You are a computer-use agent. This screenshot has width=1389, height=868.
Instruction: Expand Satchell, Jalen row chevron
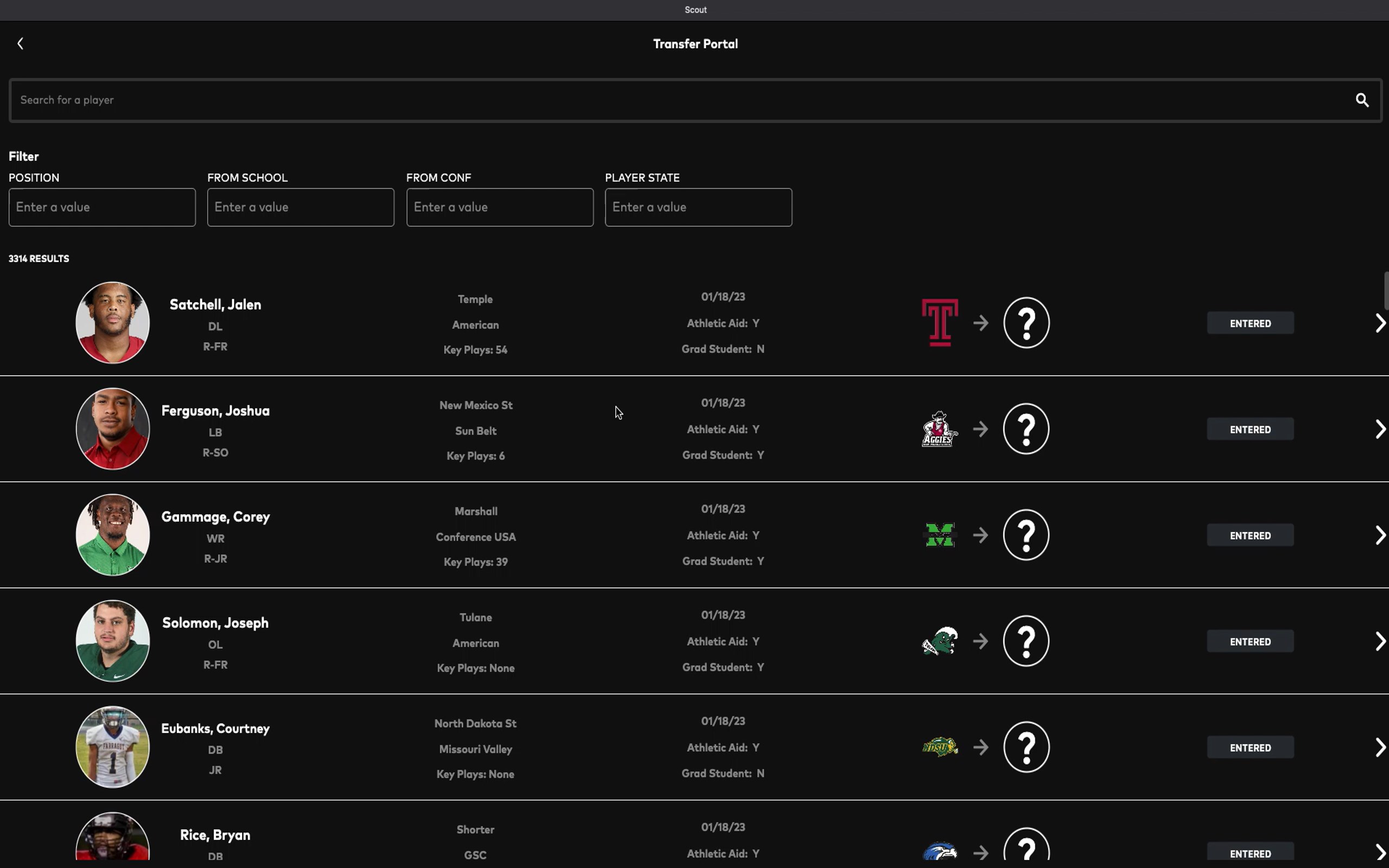click(1380, 323)
